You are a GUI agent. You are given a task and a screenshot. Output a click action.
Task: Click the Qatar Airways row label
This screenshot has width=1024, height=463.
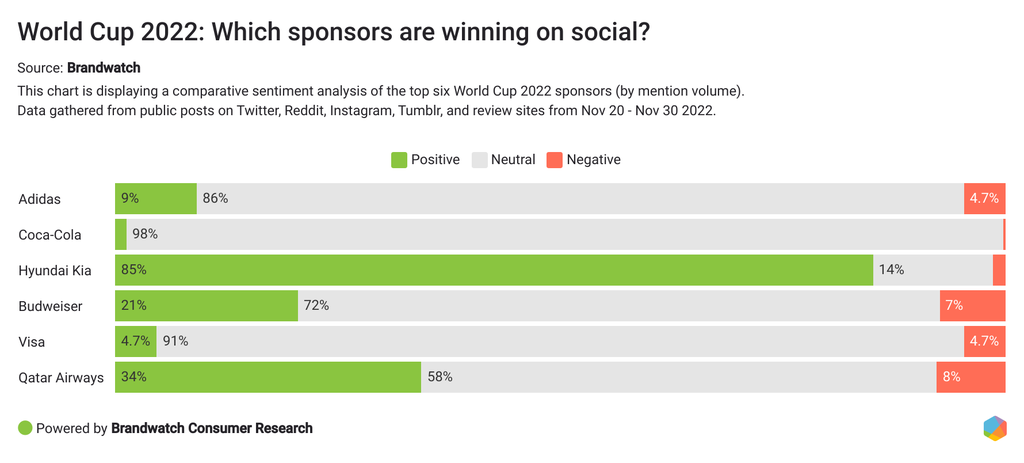pos(60,378)
